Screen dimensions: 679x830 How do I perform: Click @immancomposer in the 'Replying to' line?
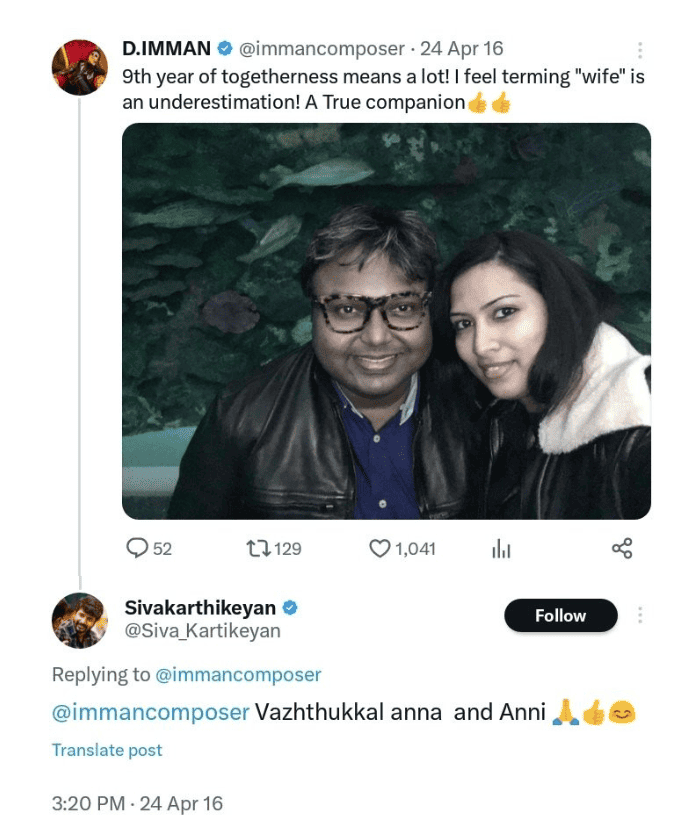(238, 675)
